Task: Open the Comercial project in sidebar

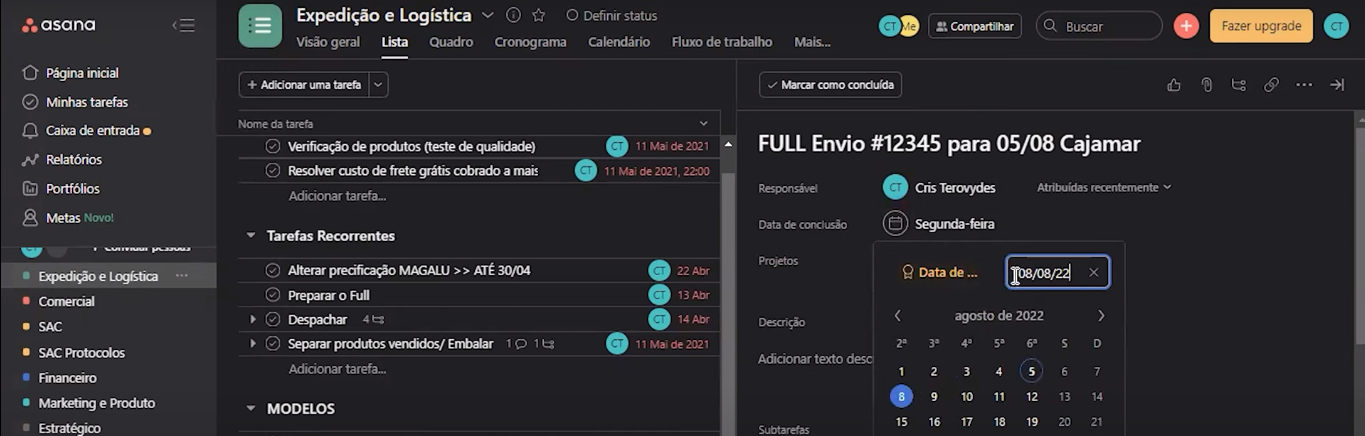Action: 66,301
